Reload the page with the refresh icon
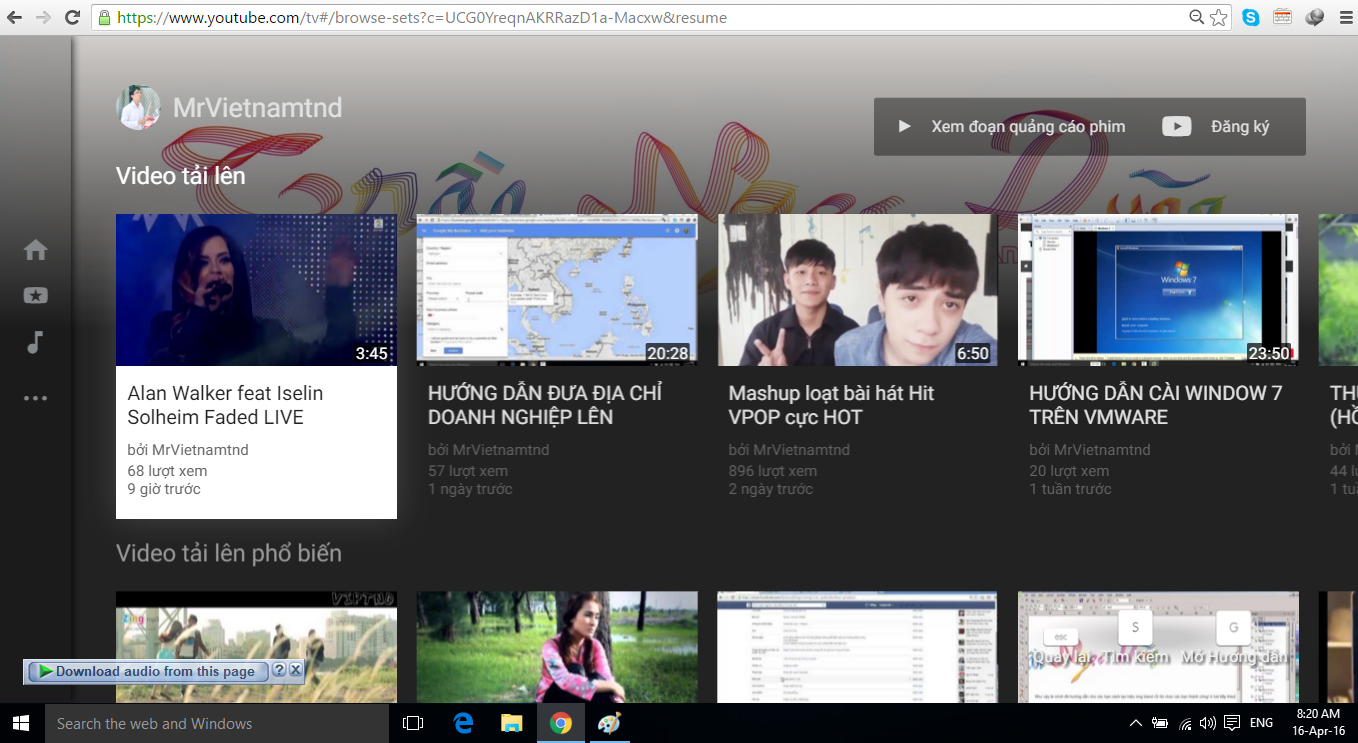Viewport: 1358px width, 743px height. [72, 17]
